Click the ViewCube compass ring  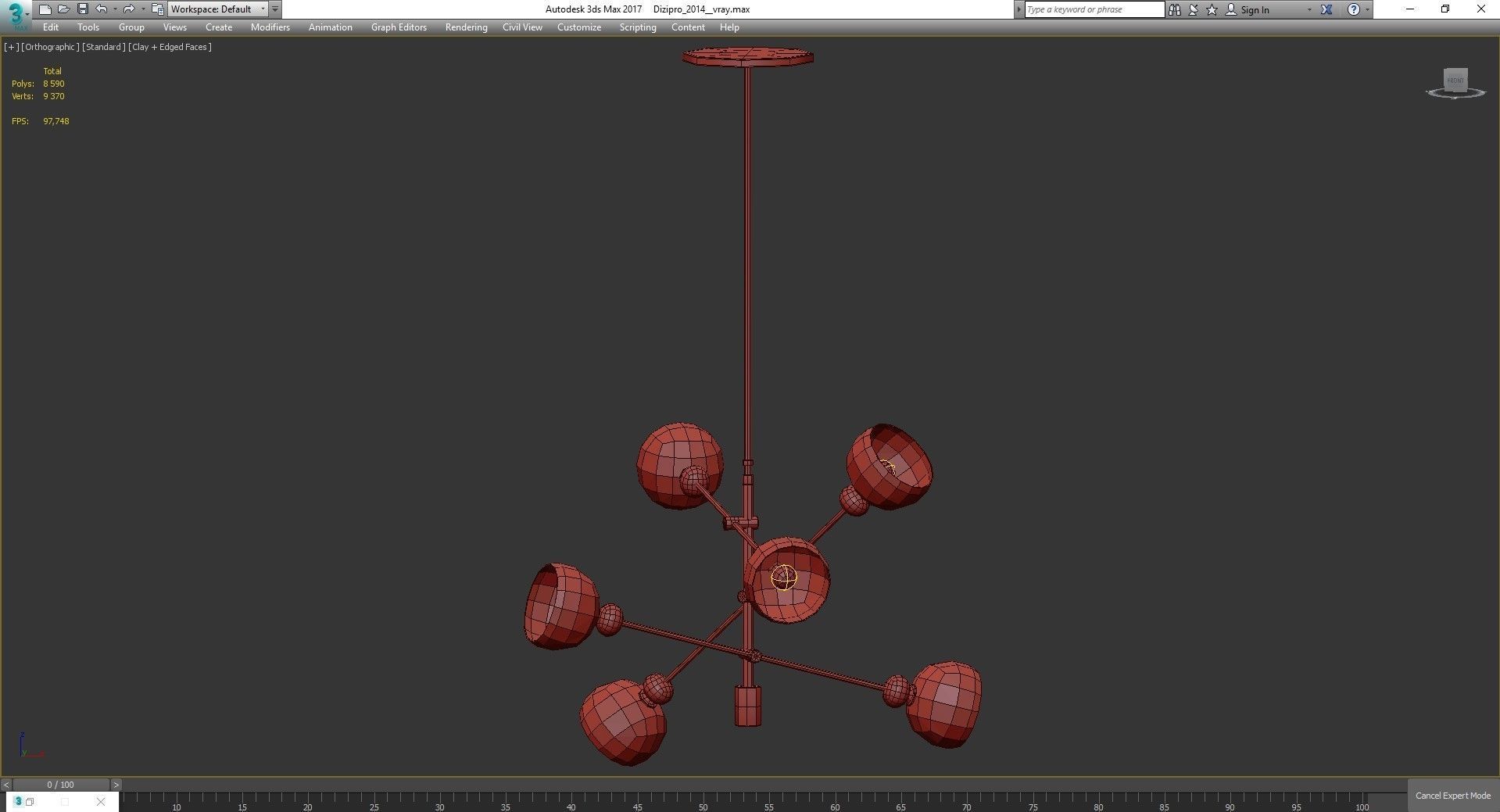[1455, 94]
